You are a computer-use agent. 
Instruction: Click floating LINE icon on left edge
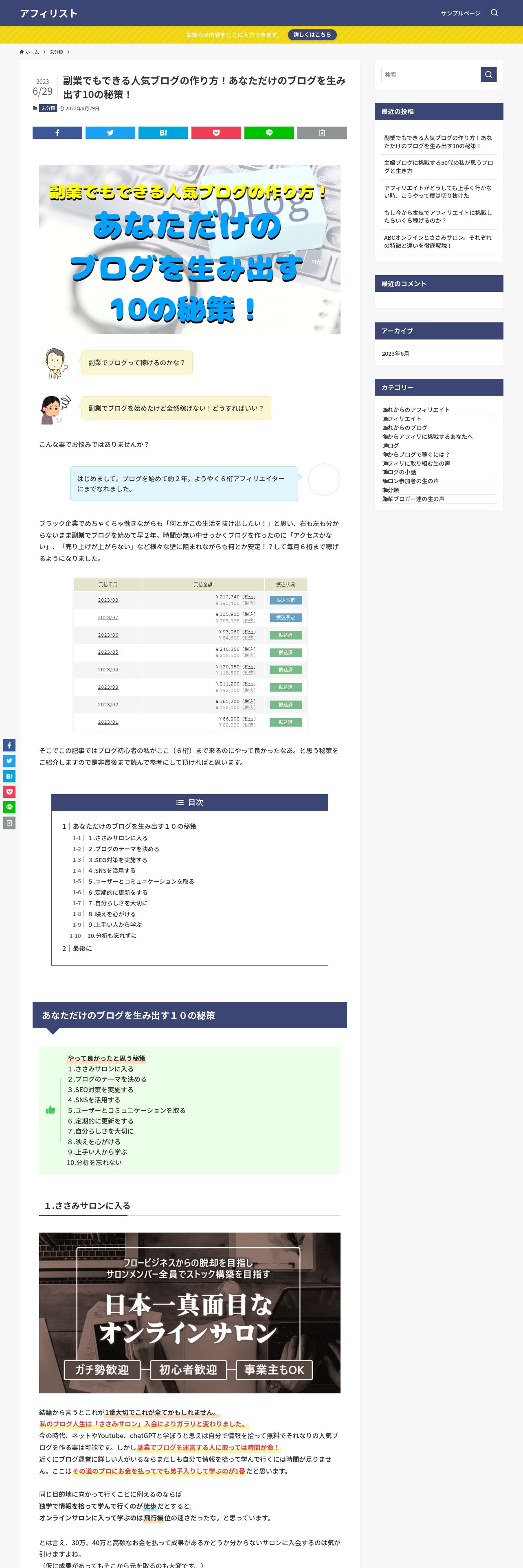[9, 807]
